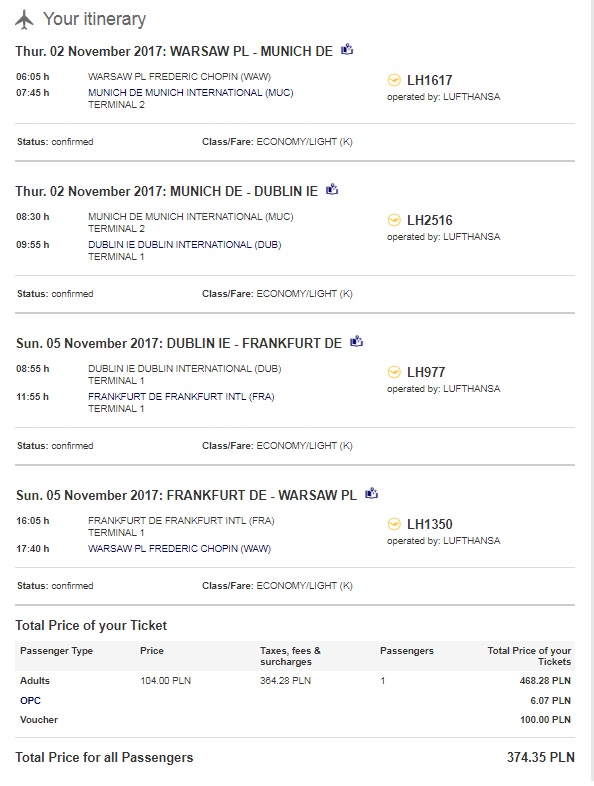Open Warsaw Frederic Chopin (WAW) arrival link
The height and width of the screenshot is (786, 594).
pyautogui.click(x=179, y=548)
